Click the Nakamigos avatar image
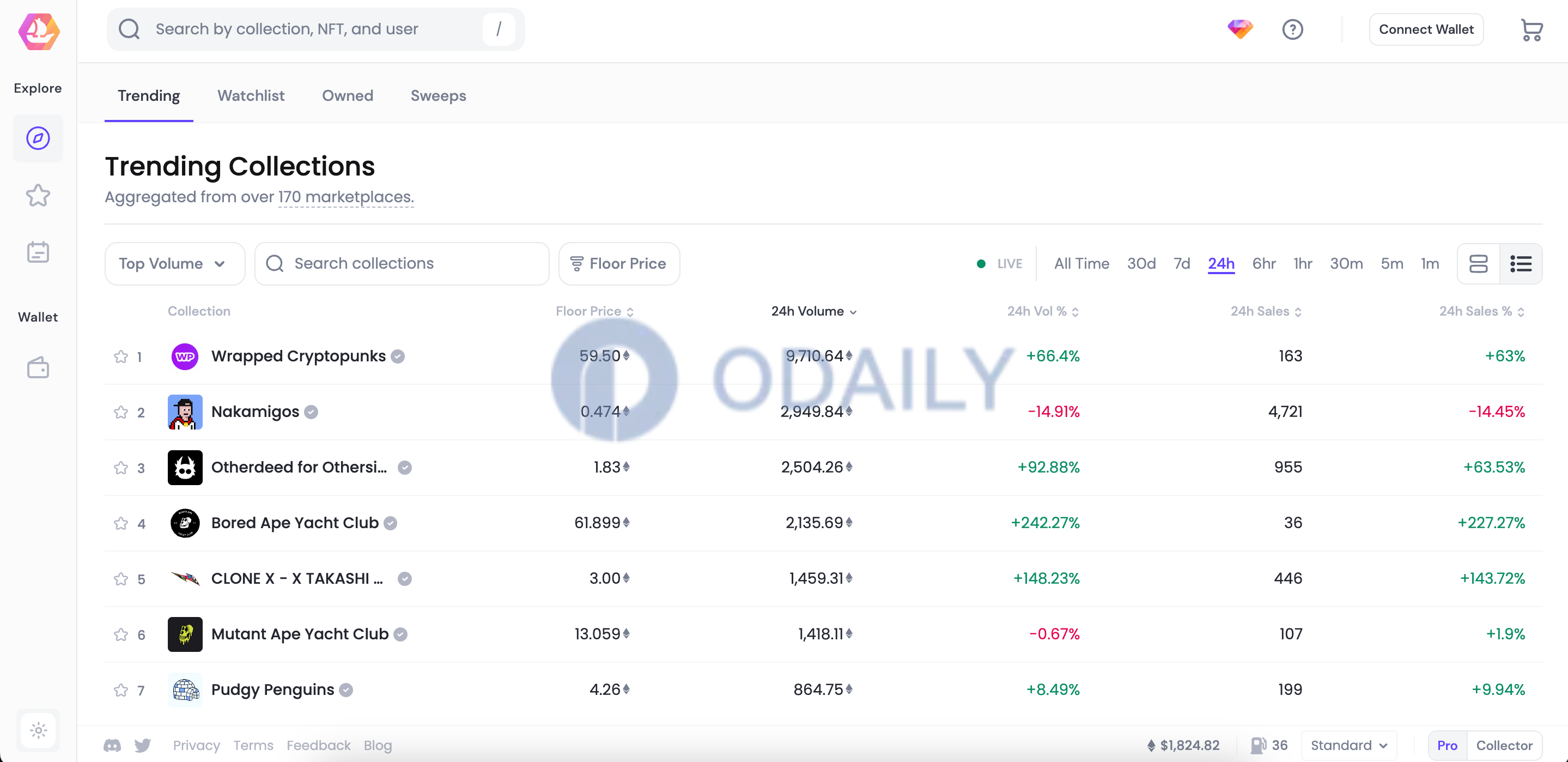 click(x=185, y=412)
